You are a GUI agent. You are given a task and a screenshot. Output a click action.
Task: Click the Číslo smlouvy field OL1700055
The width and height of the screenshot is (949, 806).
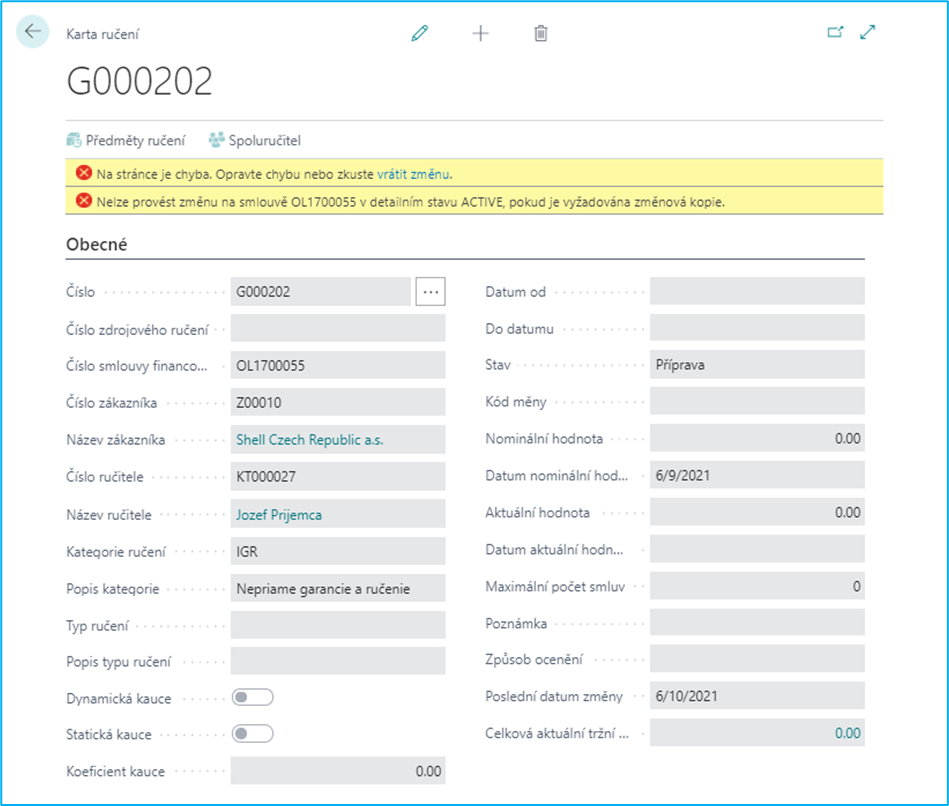point(337,365)
